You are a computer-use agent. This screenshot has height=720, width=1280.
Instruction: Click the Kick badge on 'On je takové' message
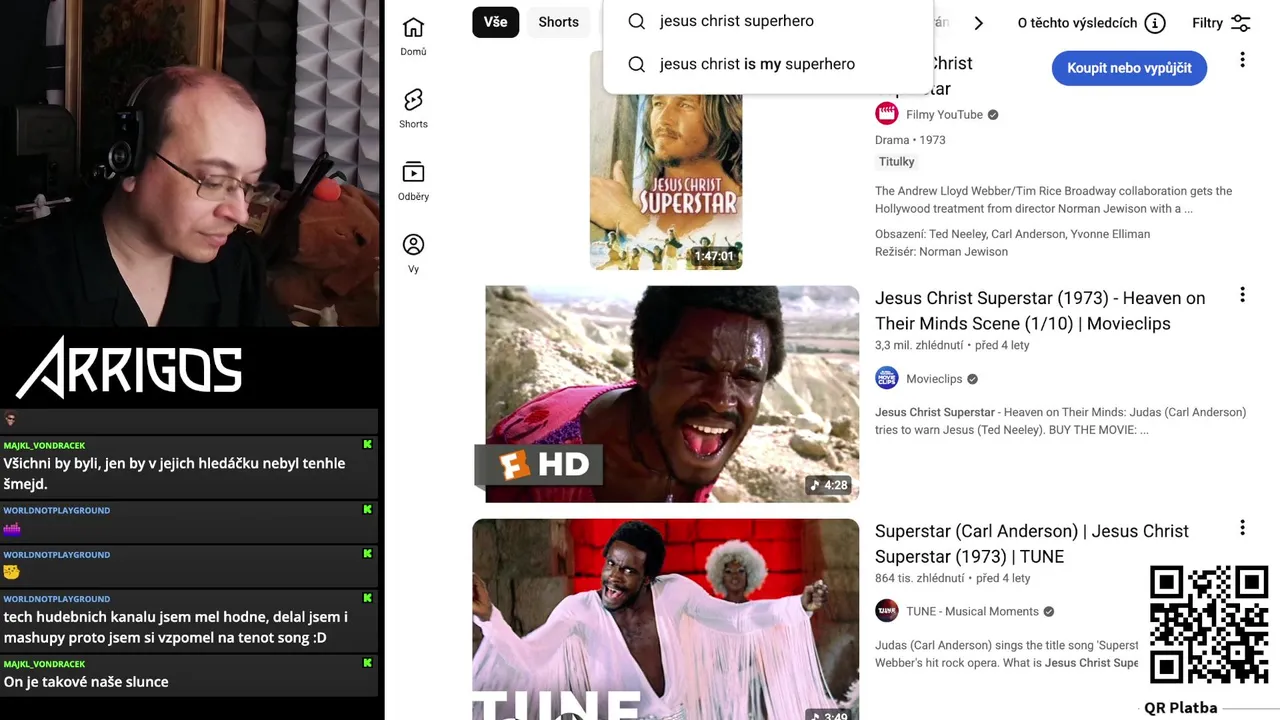368,663
